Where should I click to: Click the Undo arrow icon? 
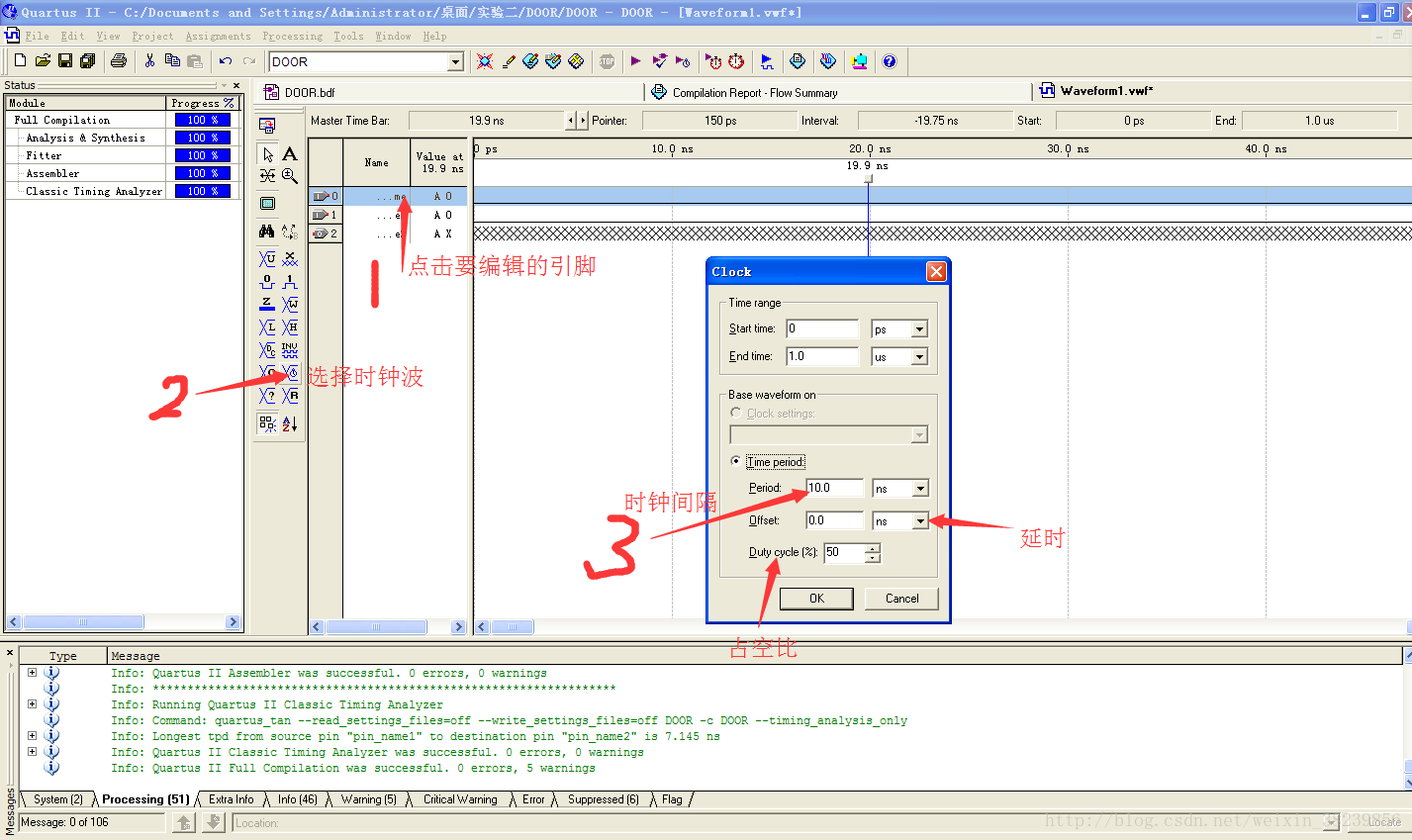click(226, 61)
